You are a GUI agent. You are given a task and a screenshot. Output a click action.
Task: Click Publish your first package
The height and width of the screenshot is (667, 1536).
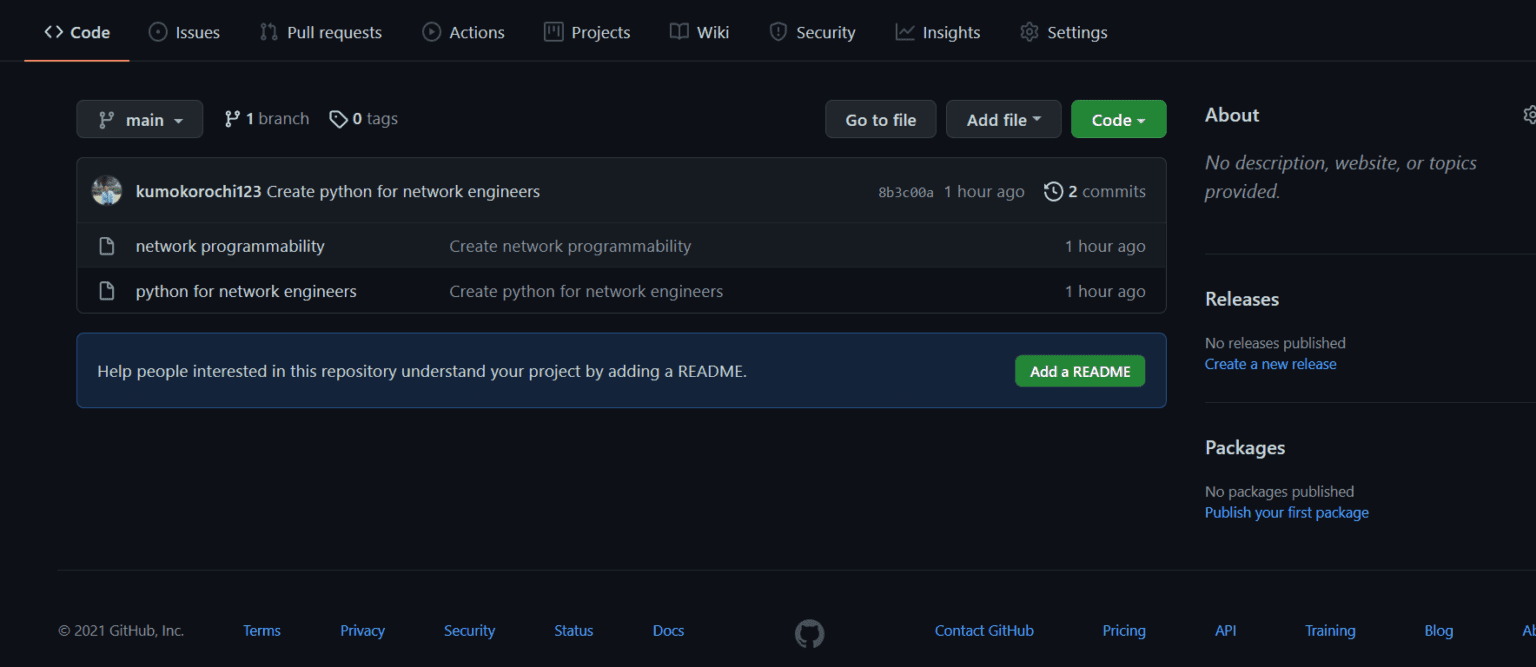(1286, 512)
